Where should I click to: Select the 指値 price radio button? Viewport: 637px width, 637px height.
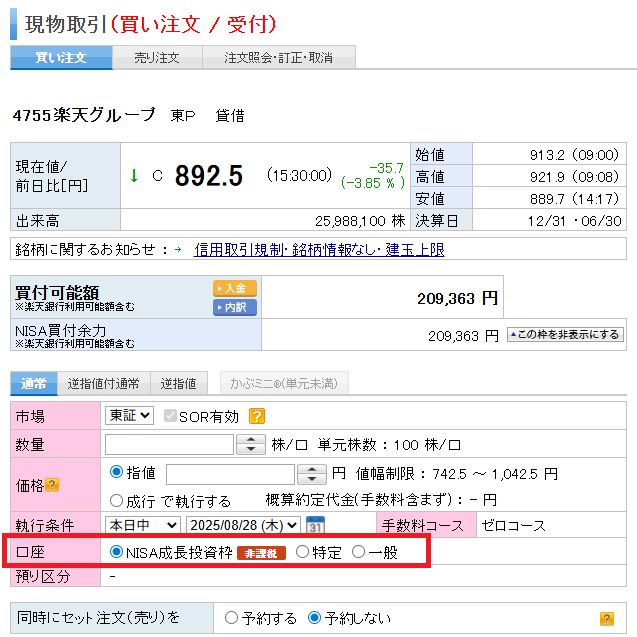[x=116, y=472]
